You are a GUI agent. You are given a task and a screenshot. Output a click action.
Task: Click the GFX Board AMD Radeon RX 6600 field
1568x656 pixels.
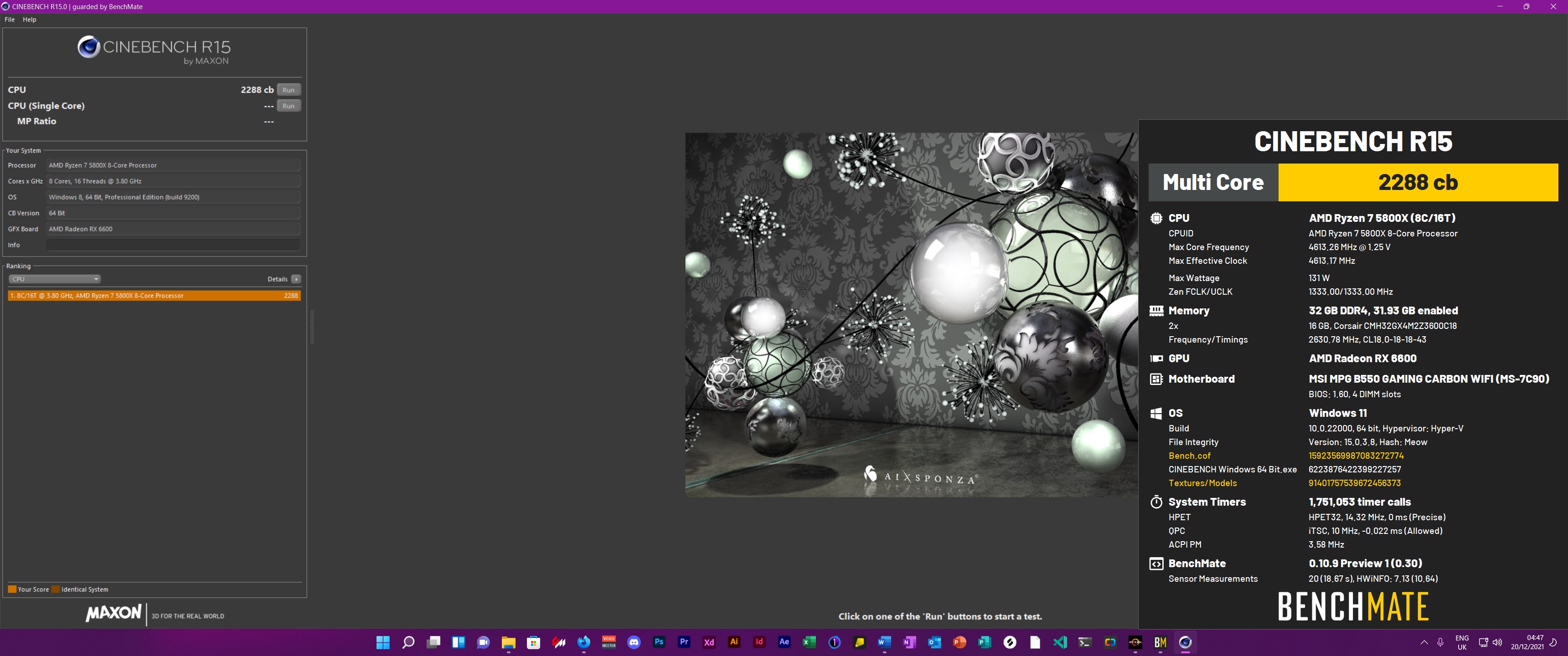174,229
